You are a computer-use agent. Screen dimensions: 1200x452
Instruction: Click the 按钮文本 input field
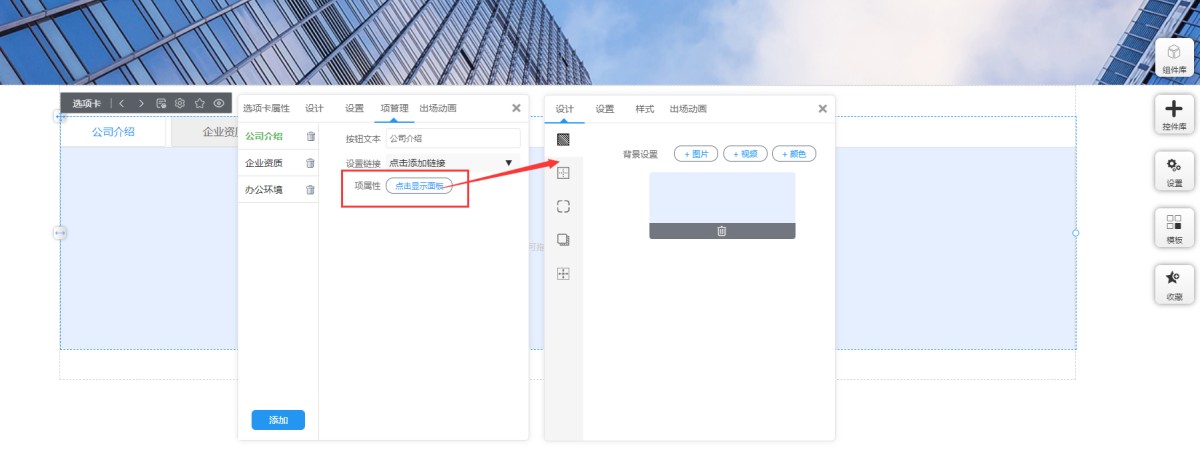pos(453,138)
